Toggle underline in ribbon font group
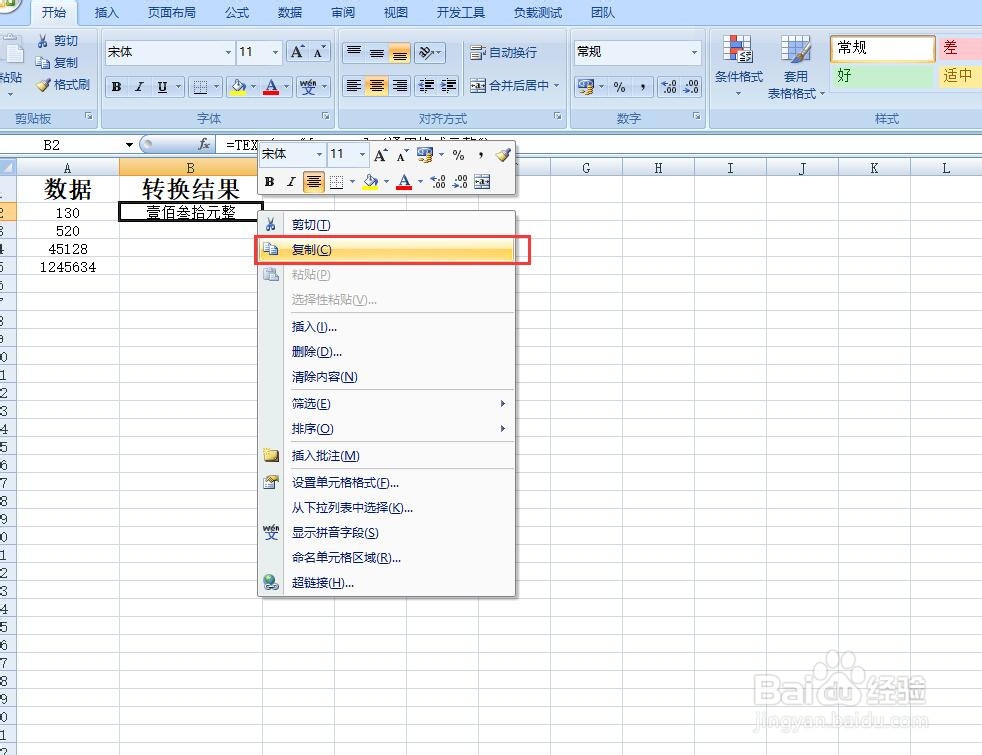Viewport: 982px width, 755px height. click(162, 87)
